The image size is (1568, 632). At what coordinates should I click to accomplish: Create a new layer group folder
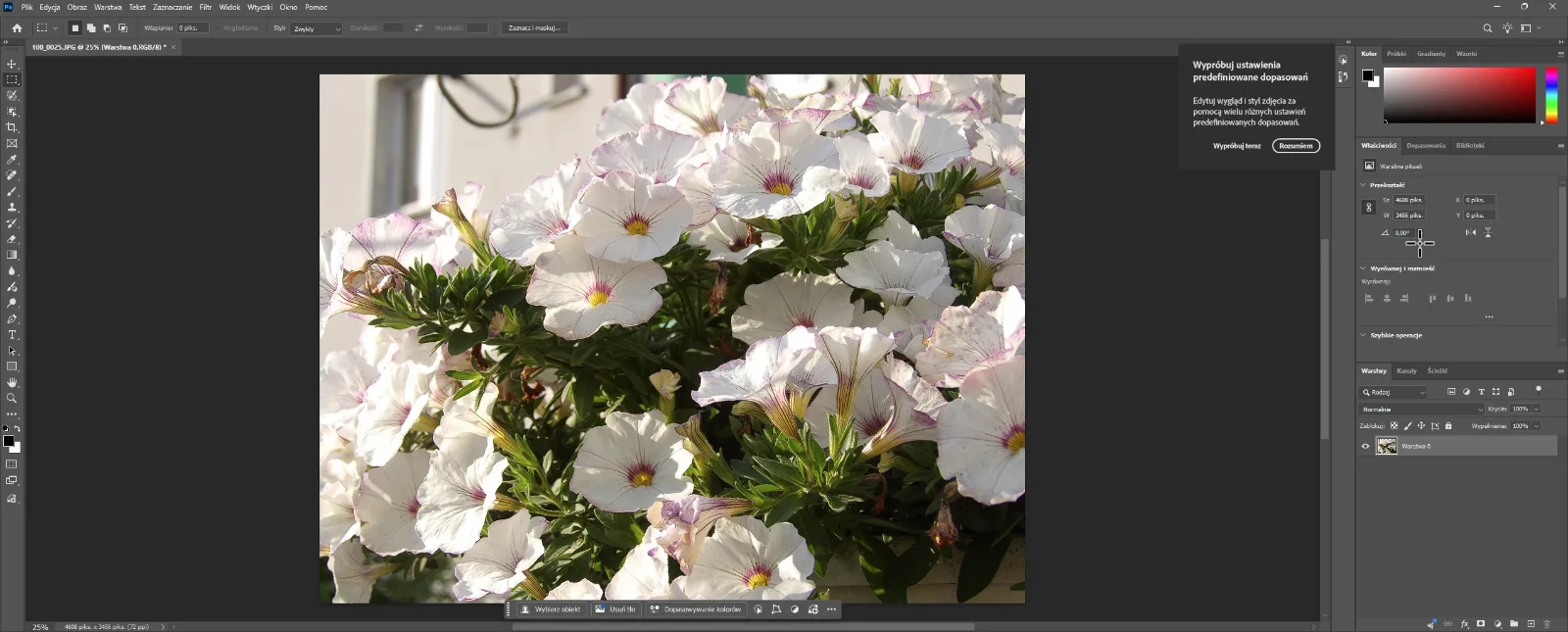(x=1514, y=623)
